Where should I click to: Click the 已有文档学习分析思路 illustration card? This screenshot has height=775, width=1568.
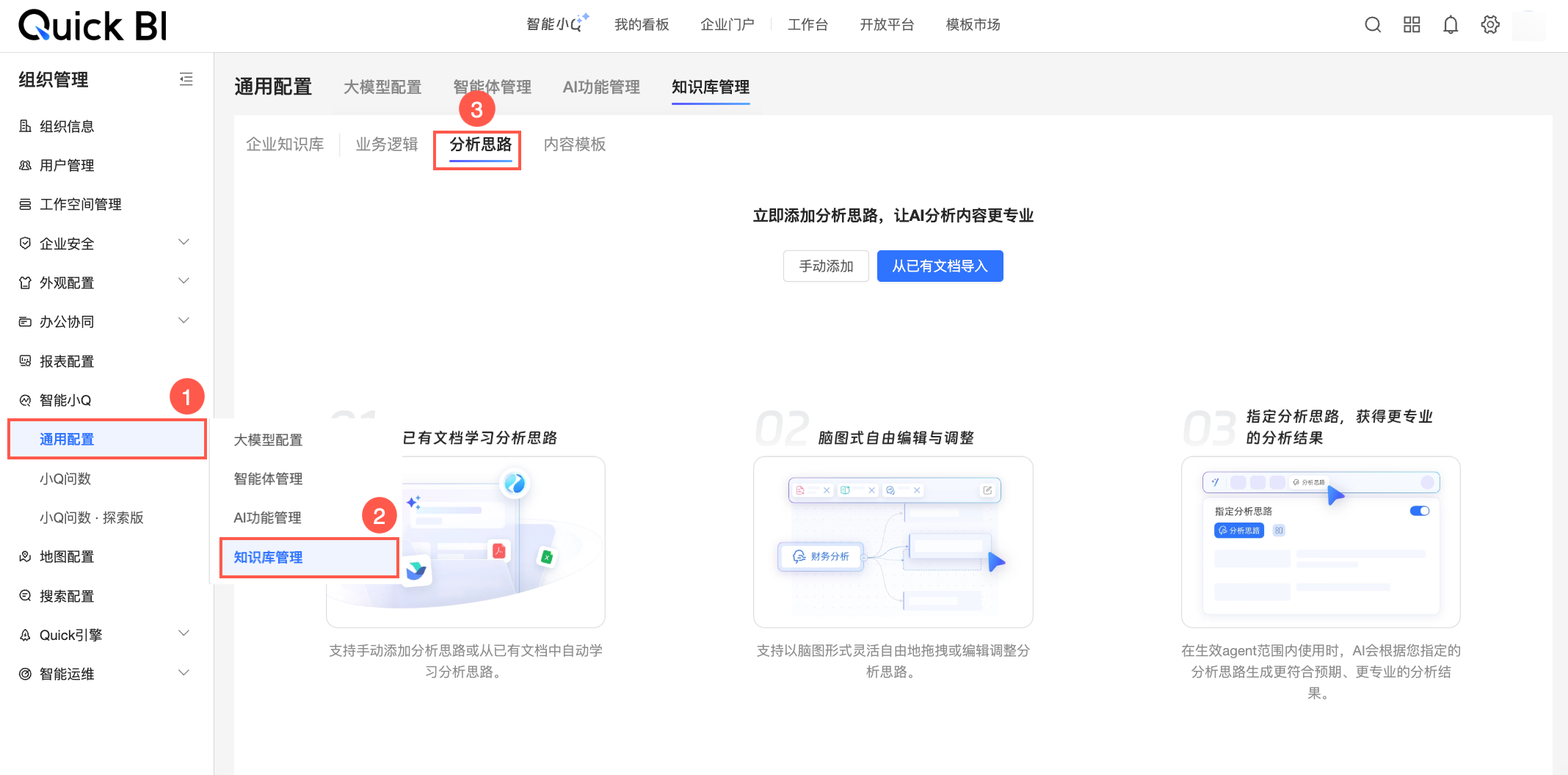[x=465, y=542]
